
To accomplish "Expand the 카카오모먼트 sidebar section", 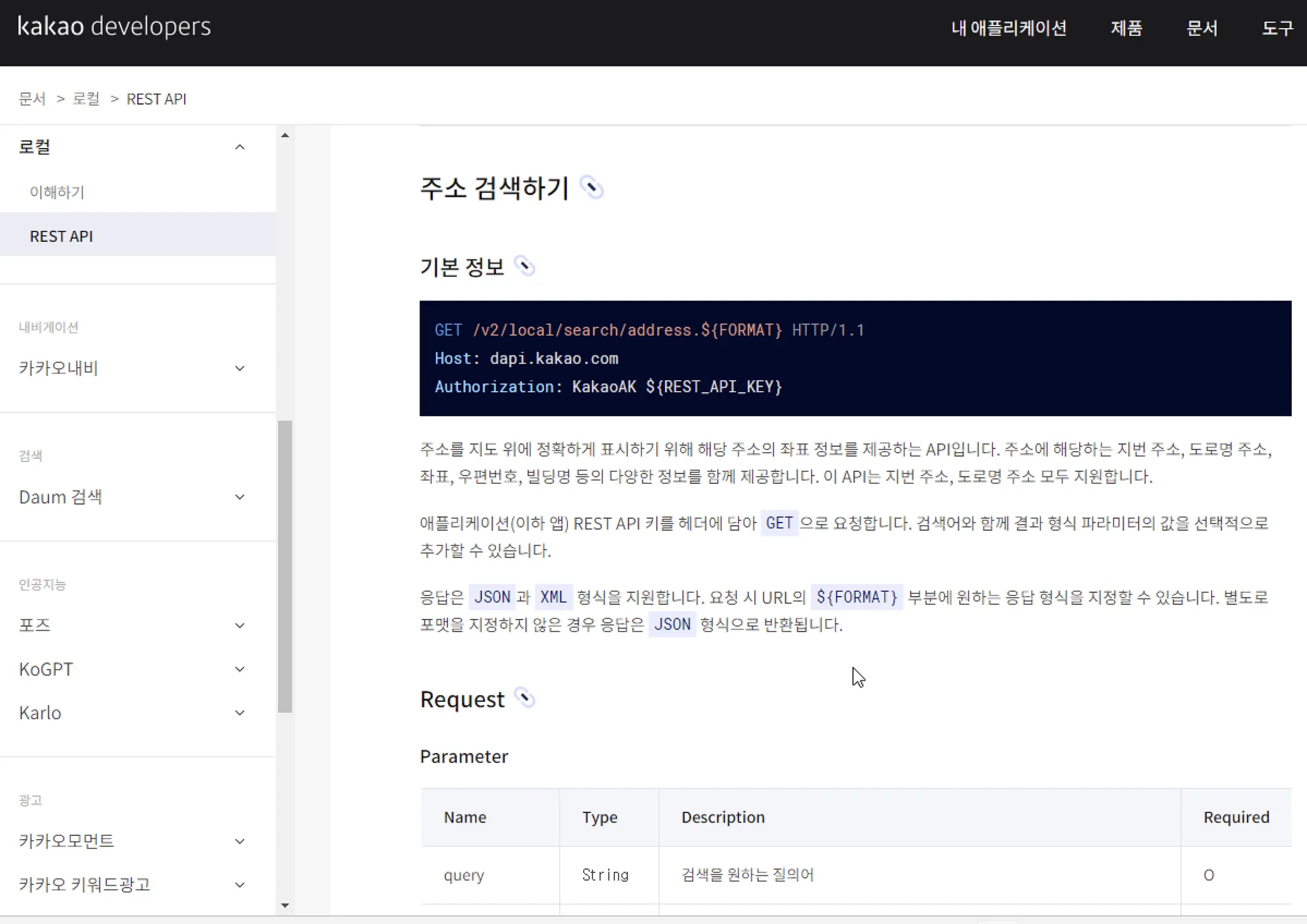I will pyautogui.click(x=240, y=841).
